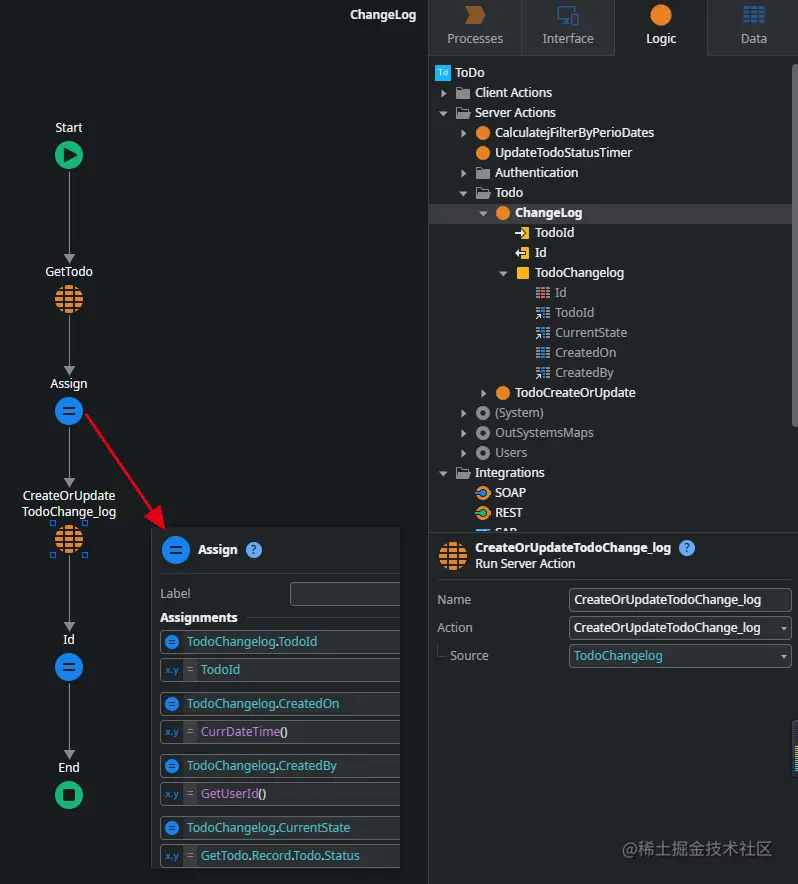Expand the Users module
Image resolution: width=798 pixels, height=884 pixels.
tap(464, 453)
